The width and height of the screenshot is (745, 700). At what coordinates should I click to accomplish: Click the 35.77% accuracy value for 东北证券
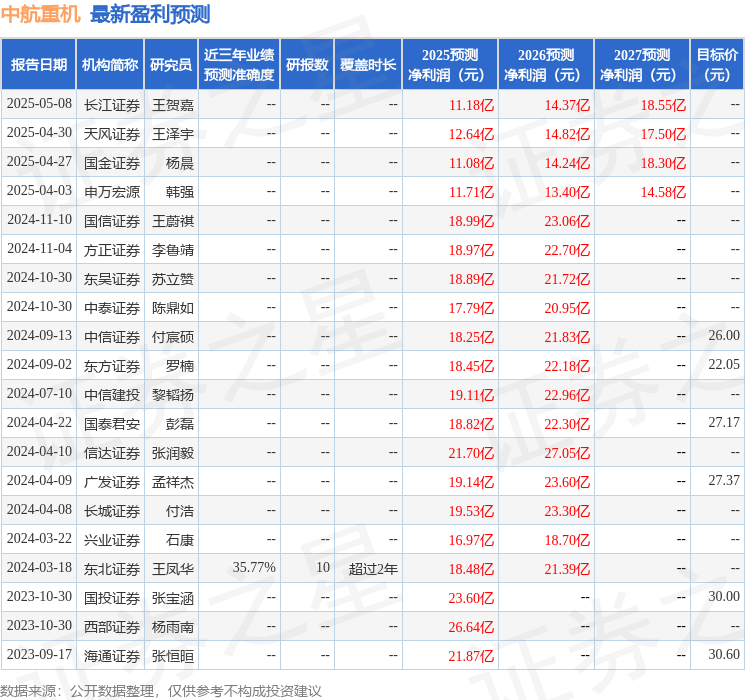point(254,568)
